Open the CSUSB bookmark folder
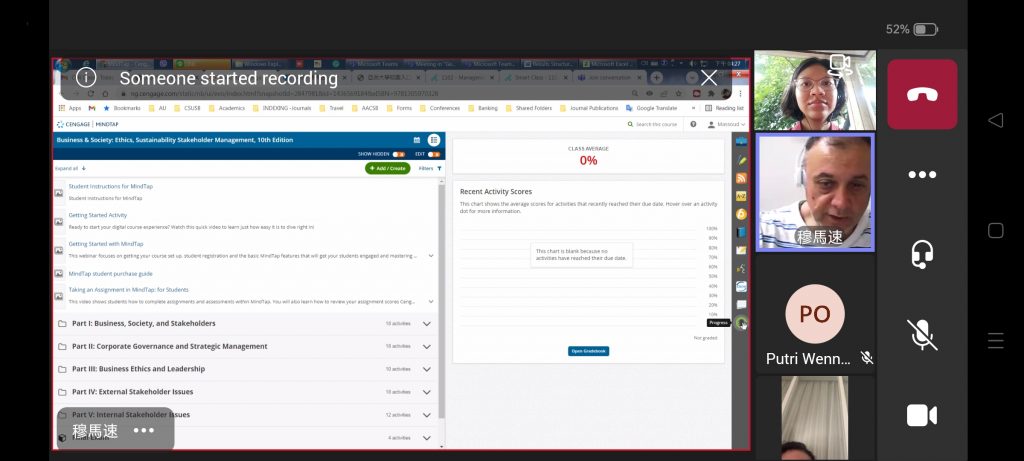 187,108
